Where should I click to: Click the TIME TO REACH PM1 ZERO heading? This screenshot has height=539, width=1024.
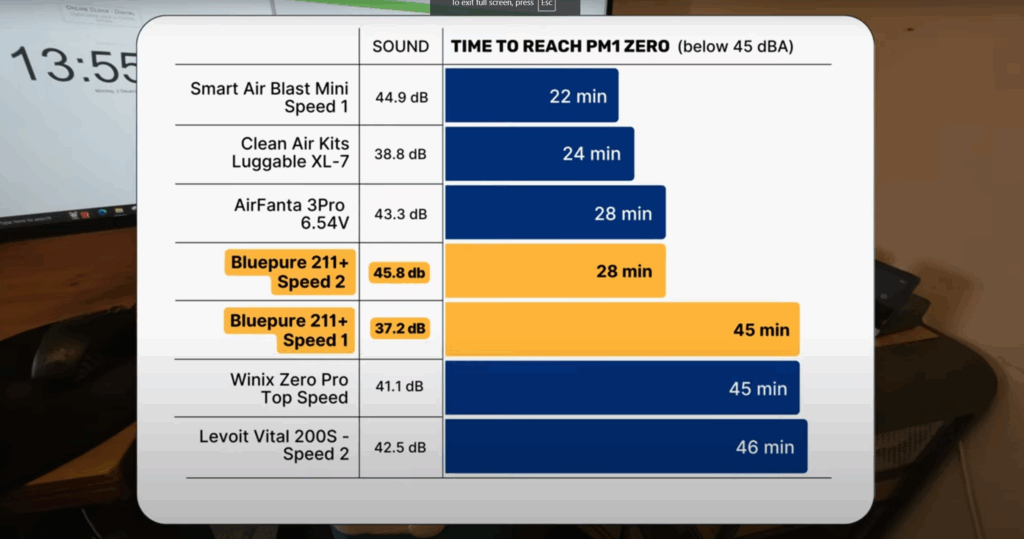click(560, 46)
